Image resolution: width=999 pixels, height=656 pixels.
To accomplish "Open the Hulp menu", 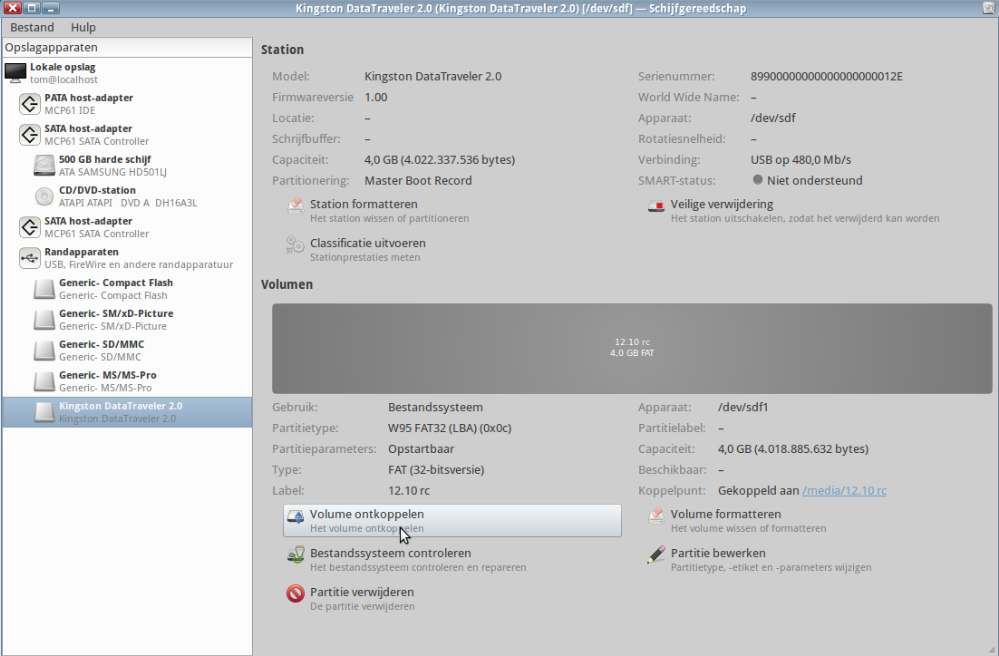I will point(83,27).
